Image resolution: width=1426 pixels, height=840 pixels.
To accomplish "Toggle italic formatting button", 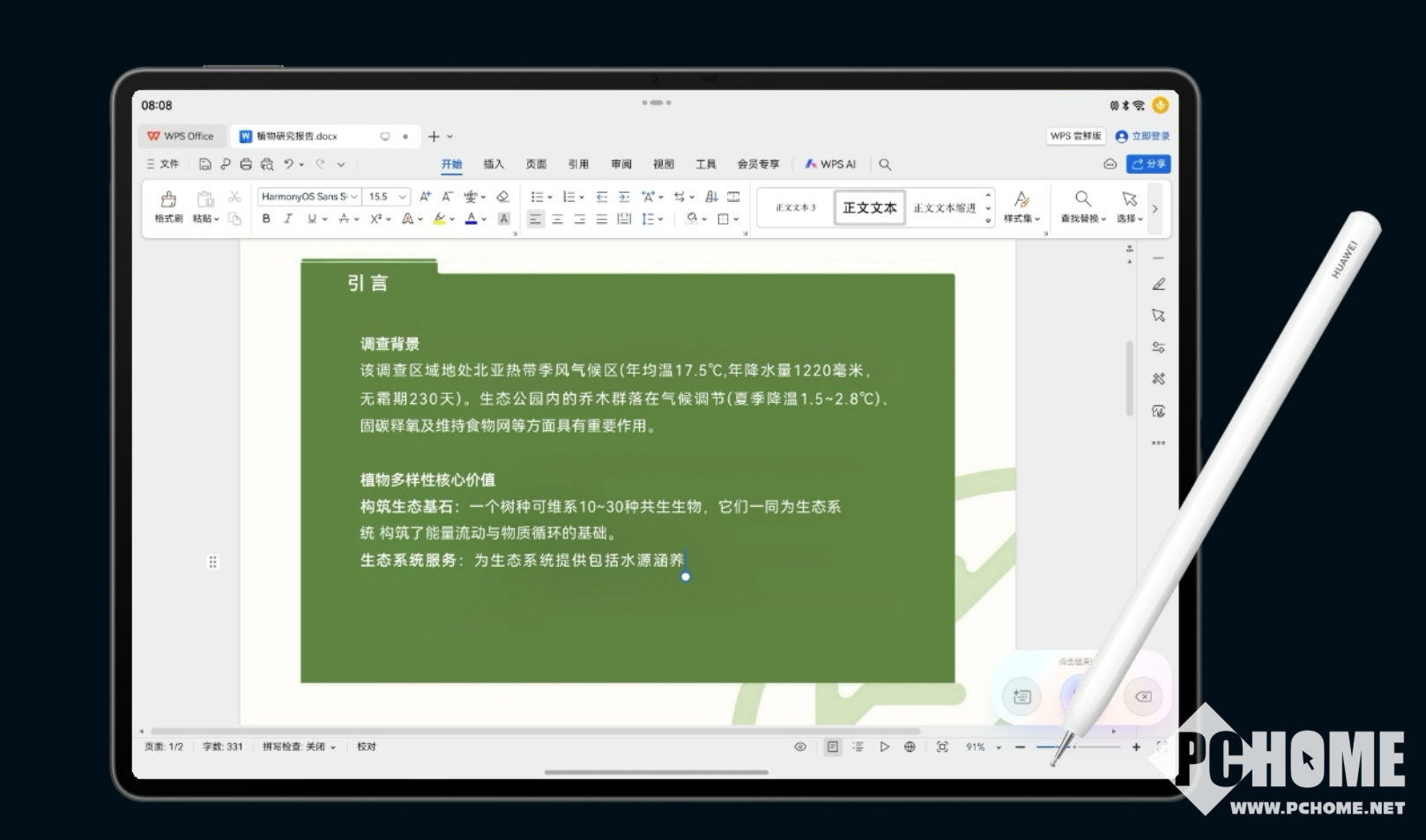I will (287, 219).
